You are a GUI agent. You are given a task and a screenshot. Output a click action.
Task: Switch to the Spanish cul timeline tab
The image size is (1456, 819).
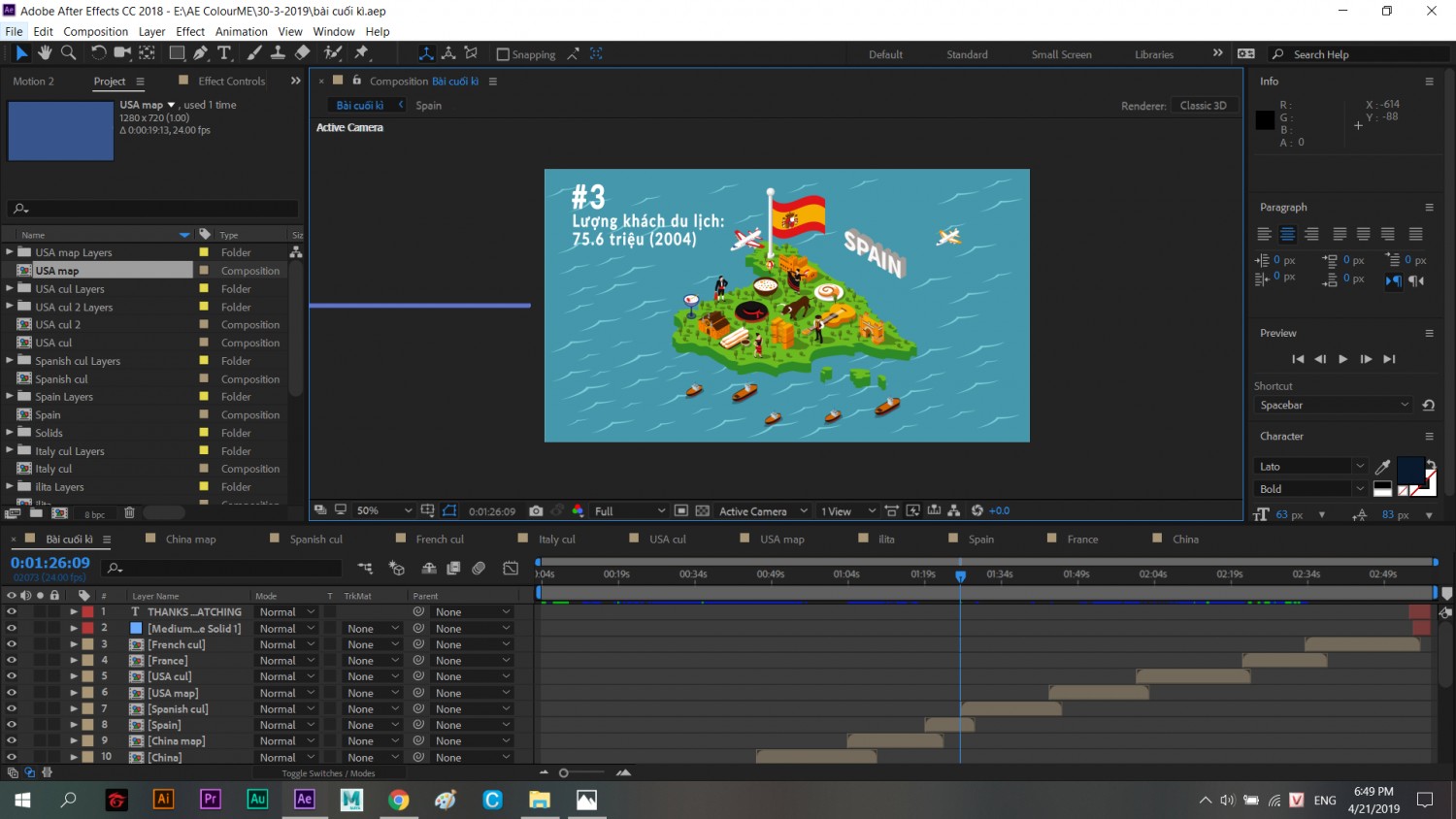click(315, 540)
